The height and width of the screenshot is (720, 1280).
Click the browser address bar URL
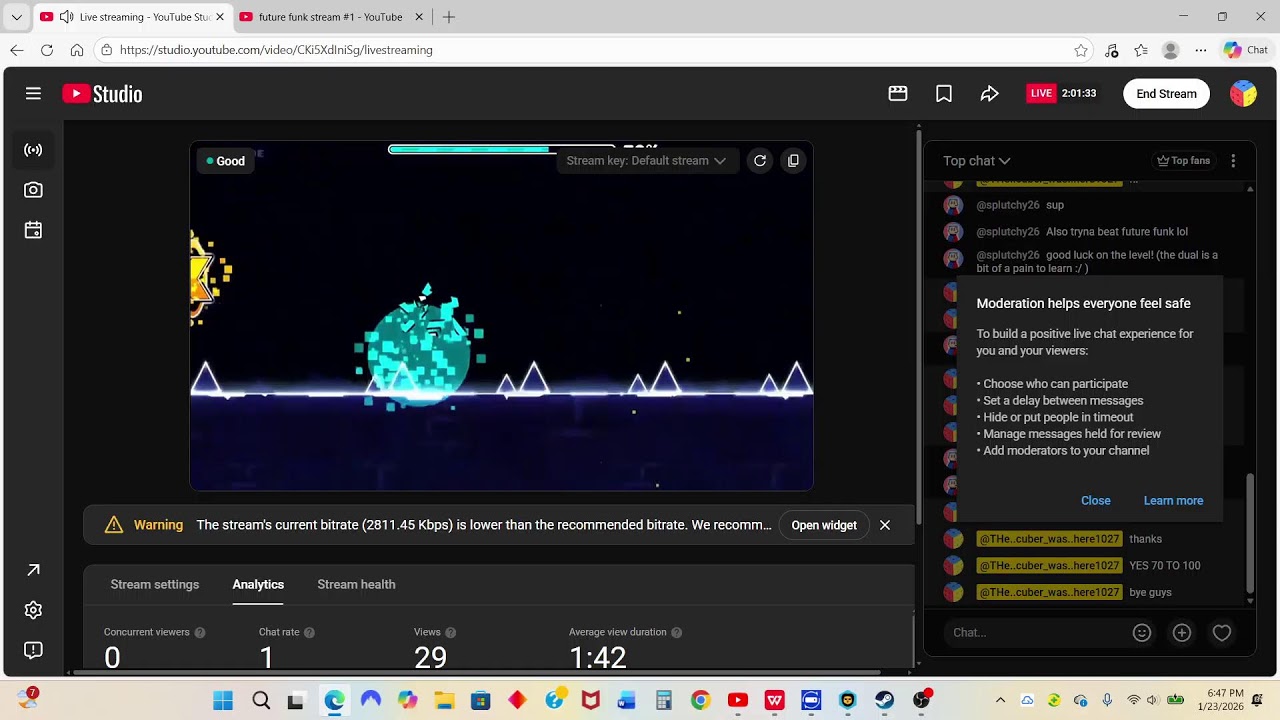tap(276, 50)
